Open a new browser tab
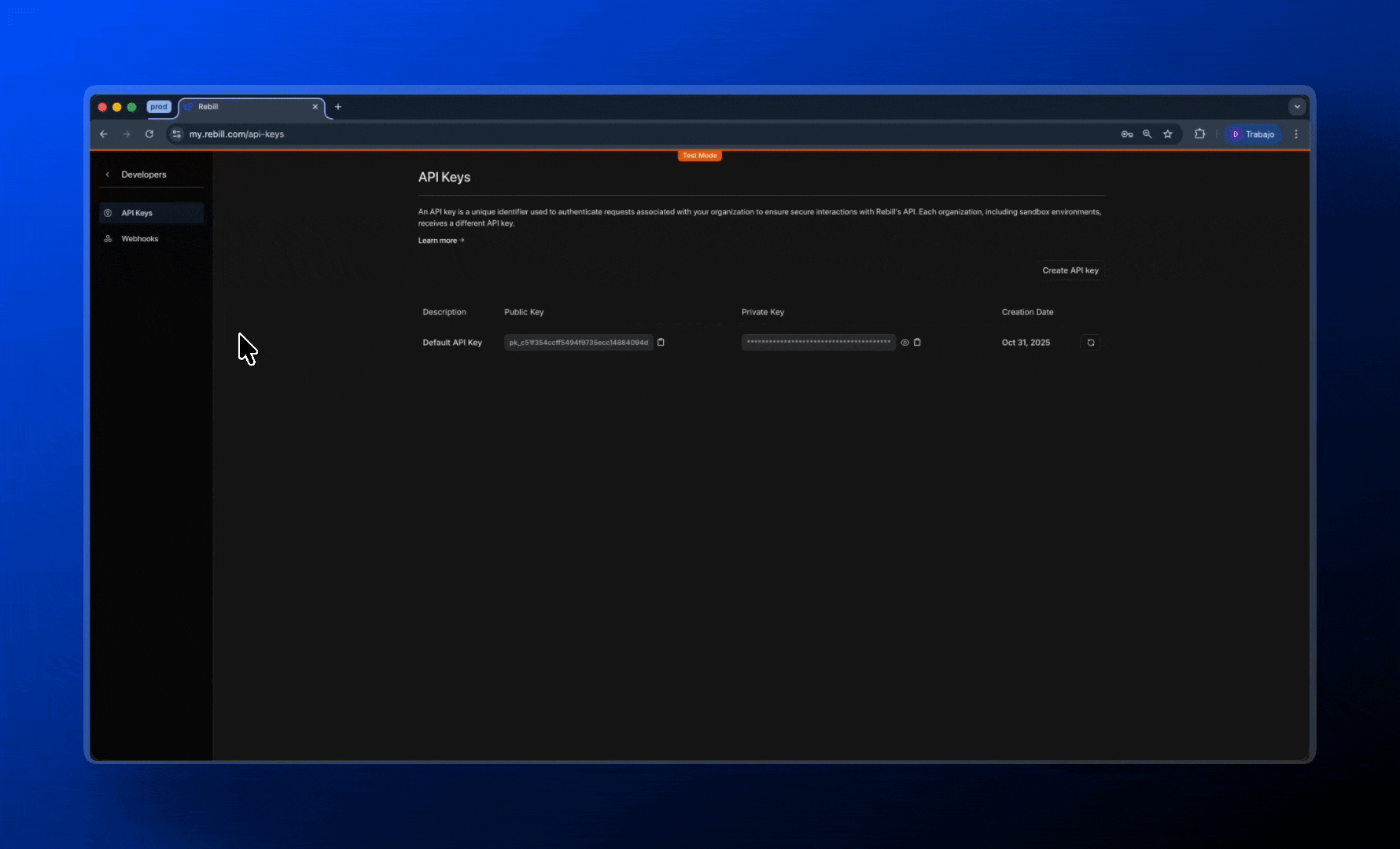 (x=338, y=107)
